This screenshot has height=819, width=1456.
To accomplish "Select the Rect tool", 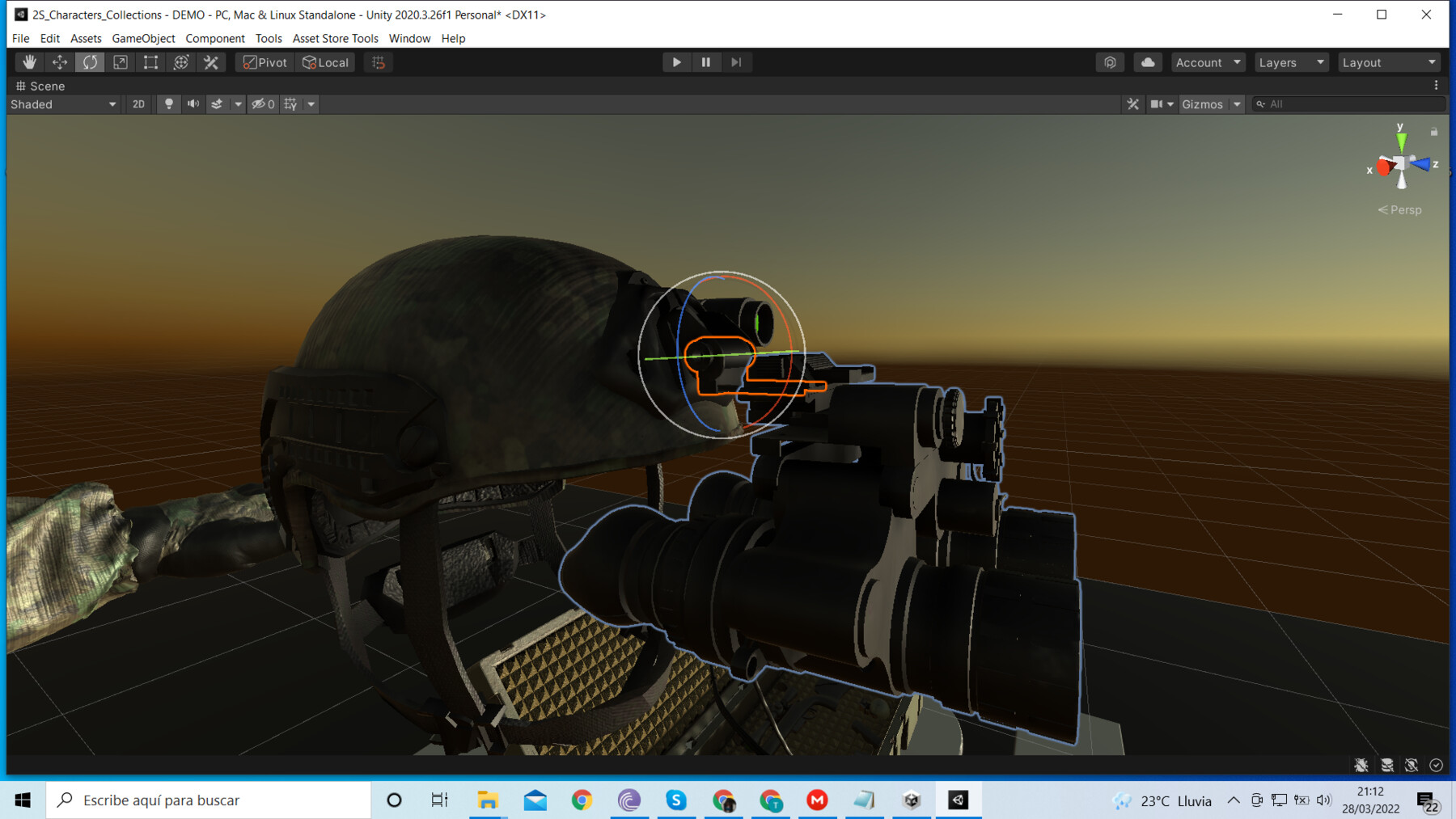I will click(x=150, y=62).
